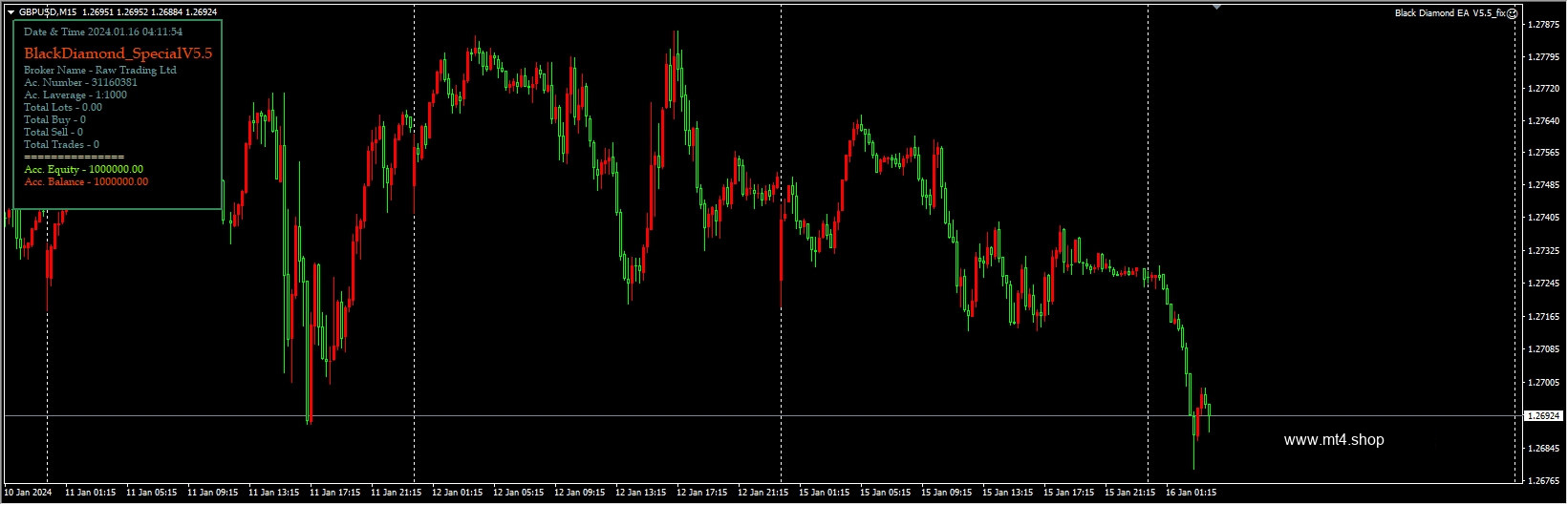Viewport: 1568px width, 505px height.
Task: Click the 11 Jan 21:15 time axis label
Action: coord(397,494)
